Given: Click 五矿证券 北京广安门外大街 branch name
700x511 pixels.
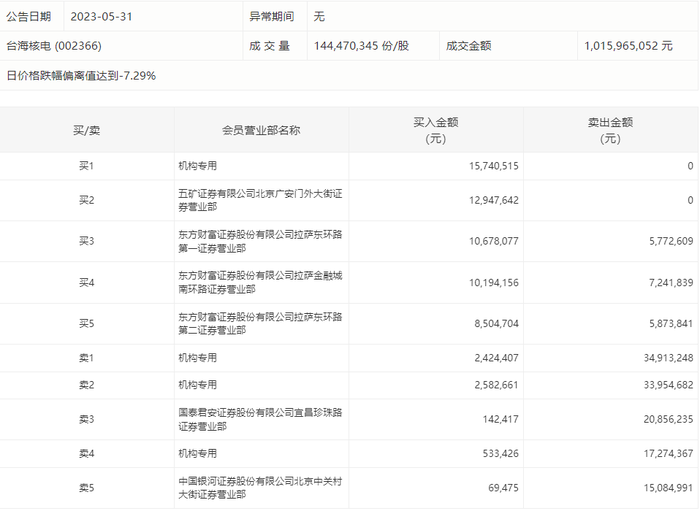Looking at the screenshot, I should (x=260, y=200).
